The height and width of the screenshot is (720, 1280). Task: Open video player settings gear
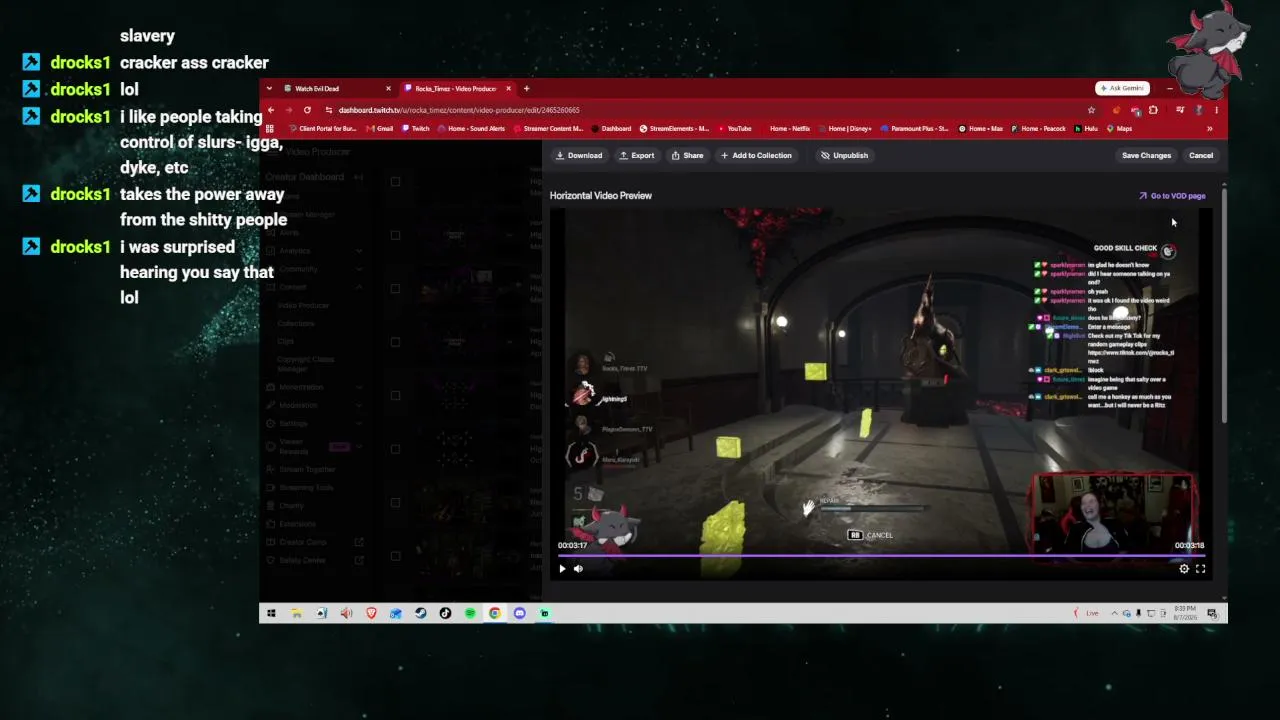1184,569
